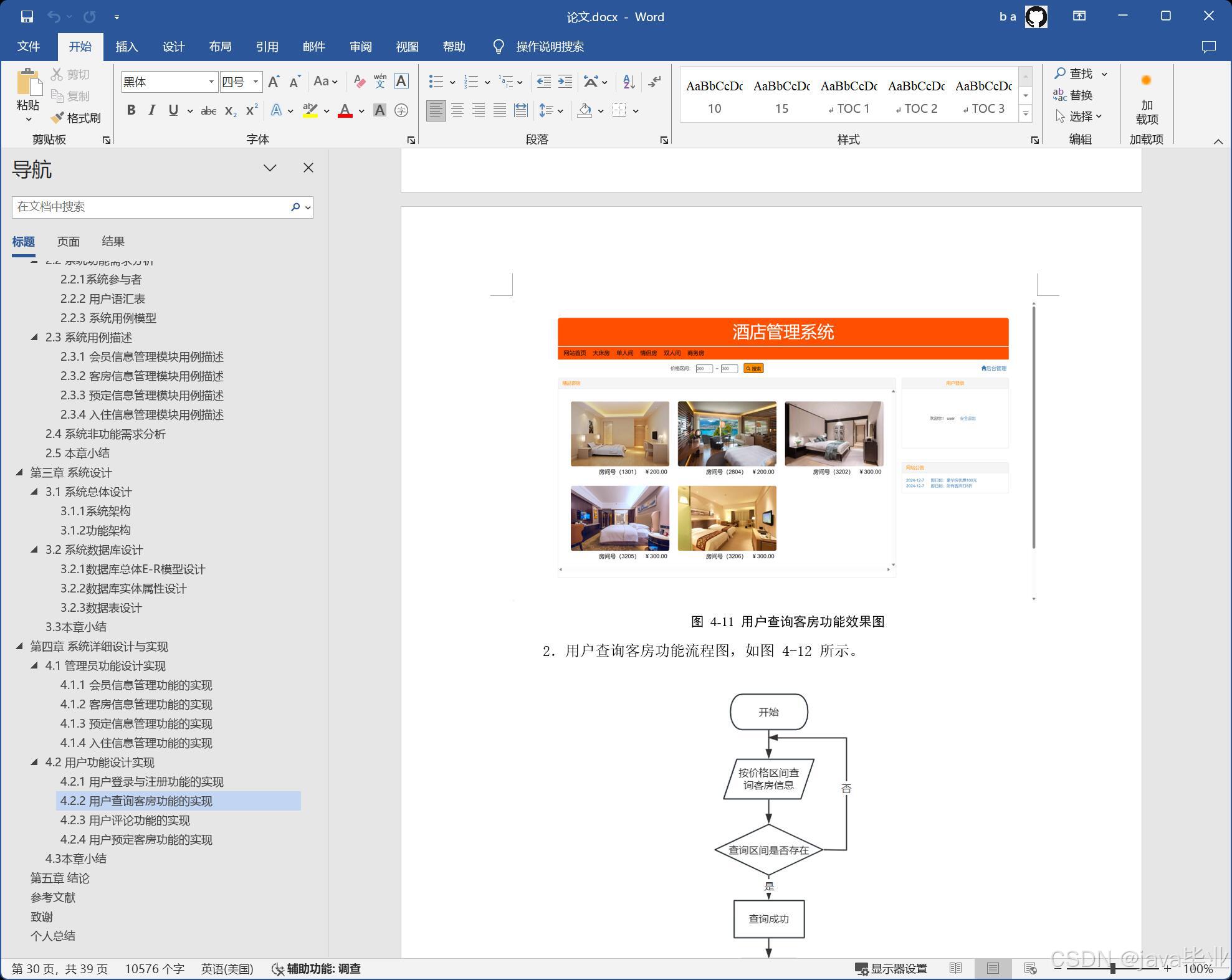The height and width of the screenshot is (980, 1232).
Task: Apply the TOC 1 style
Action: pyautogui.click(x=849, y=95)
